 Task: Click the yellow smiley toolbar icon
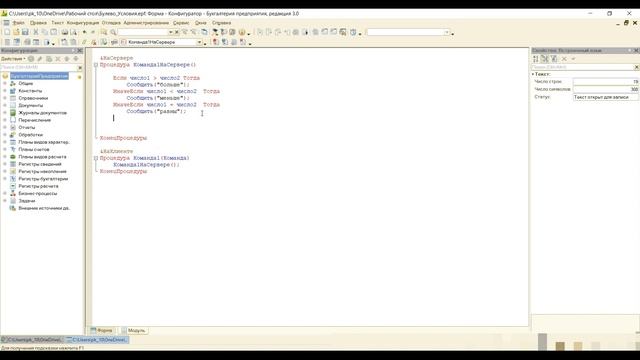tap(242, 32)
